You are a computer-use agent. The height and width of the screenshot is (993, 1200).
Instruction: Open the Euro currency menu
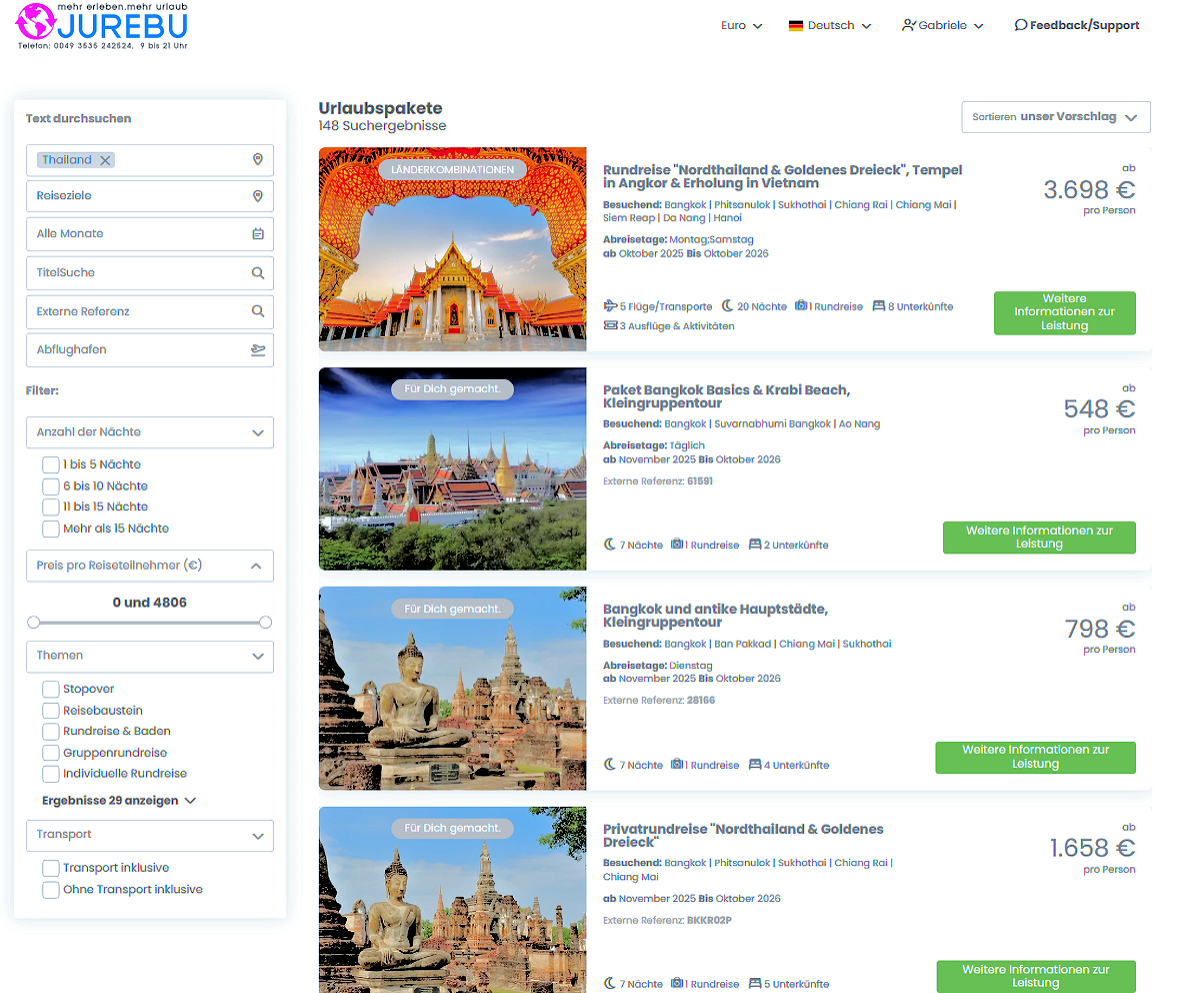741,26
